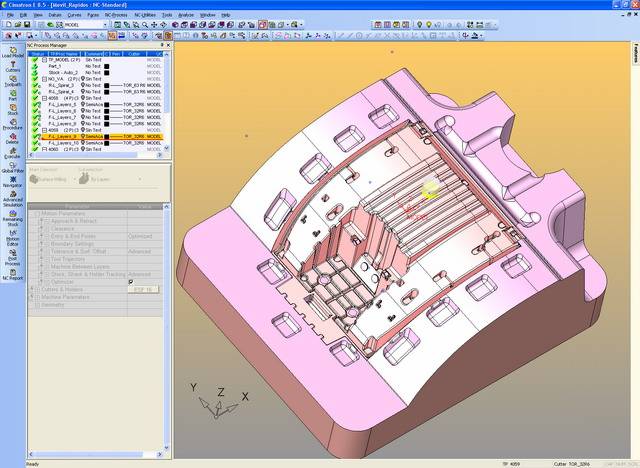The width and height of the screenshot is (640, 468).
Task: Click the Open file toolbar icon
Action: [x=18, y=25]
